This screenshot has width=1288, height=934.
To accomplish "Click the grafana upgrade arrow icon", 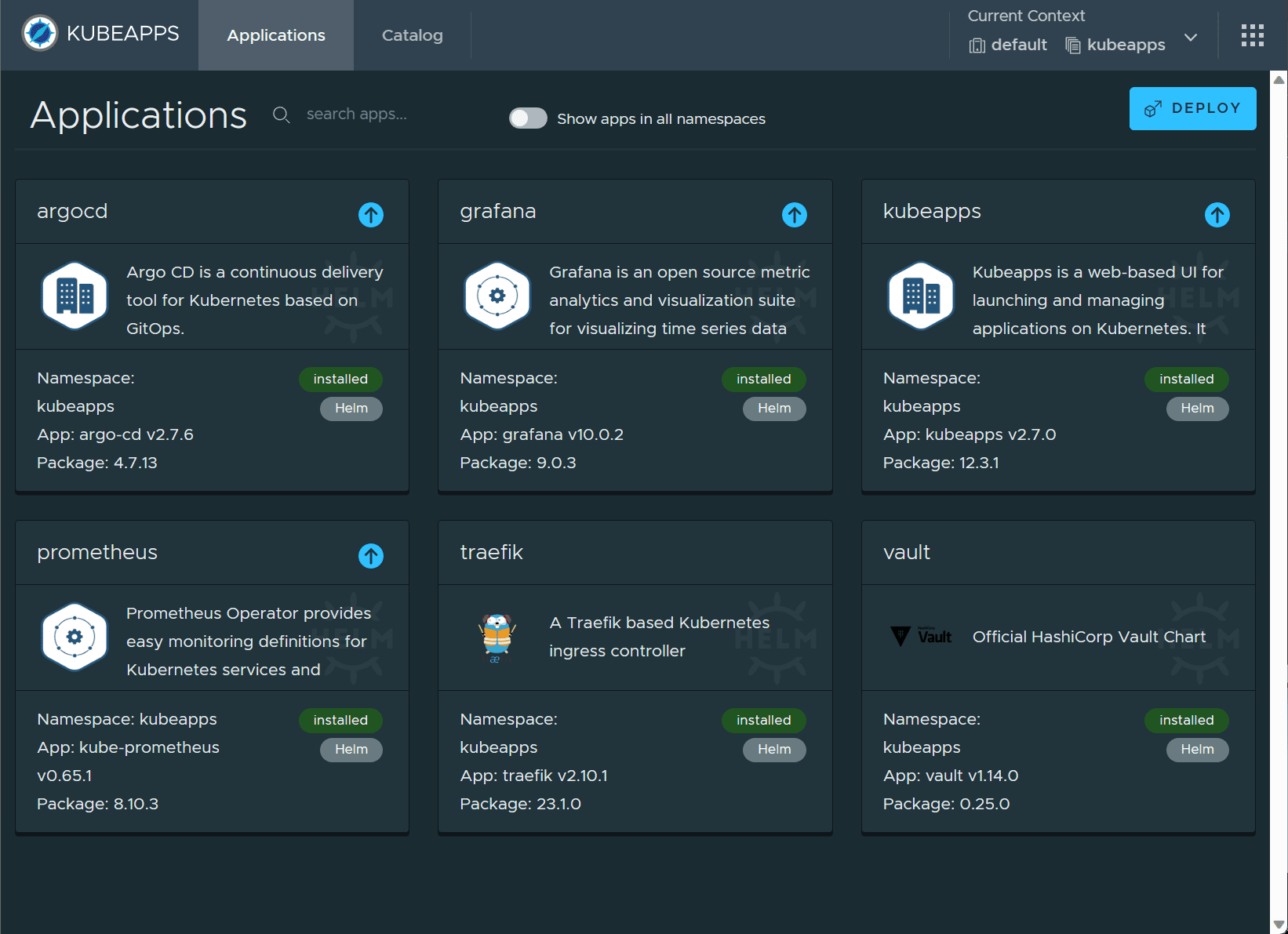I will pyautogui.click(x=794, y=215).
